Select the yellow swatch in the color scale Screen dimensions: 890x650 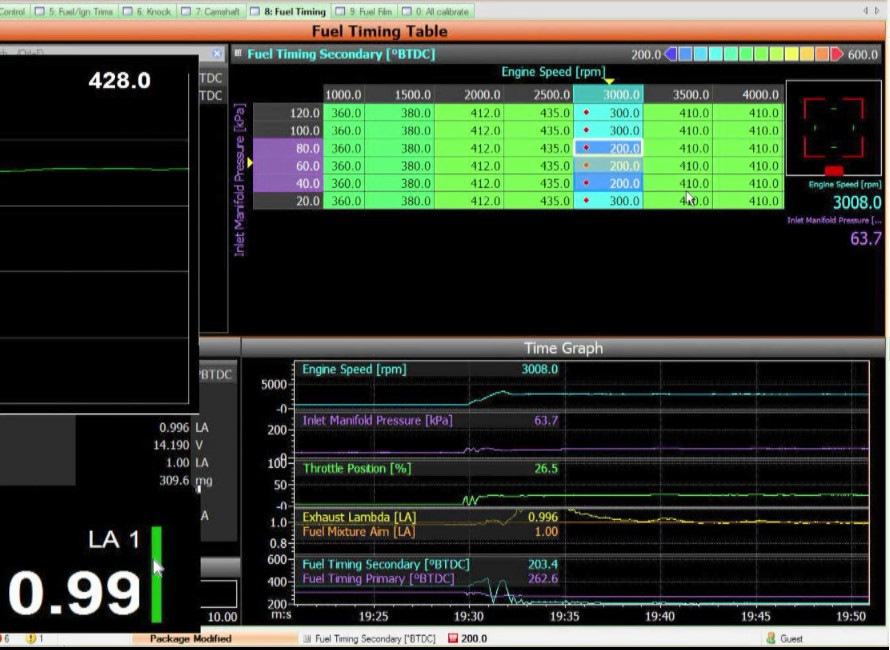tap(791, 54)
